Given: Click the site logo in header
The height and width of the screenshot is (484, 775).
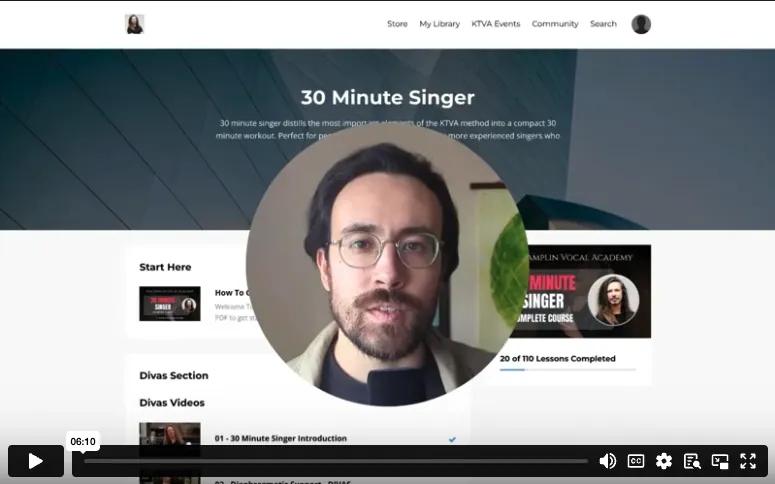Looking at the screenshot, I should pyautogui.click(x=134, y=24).
